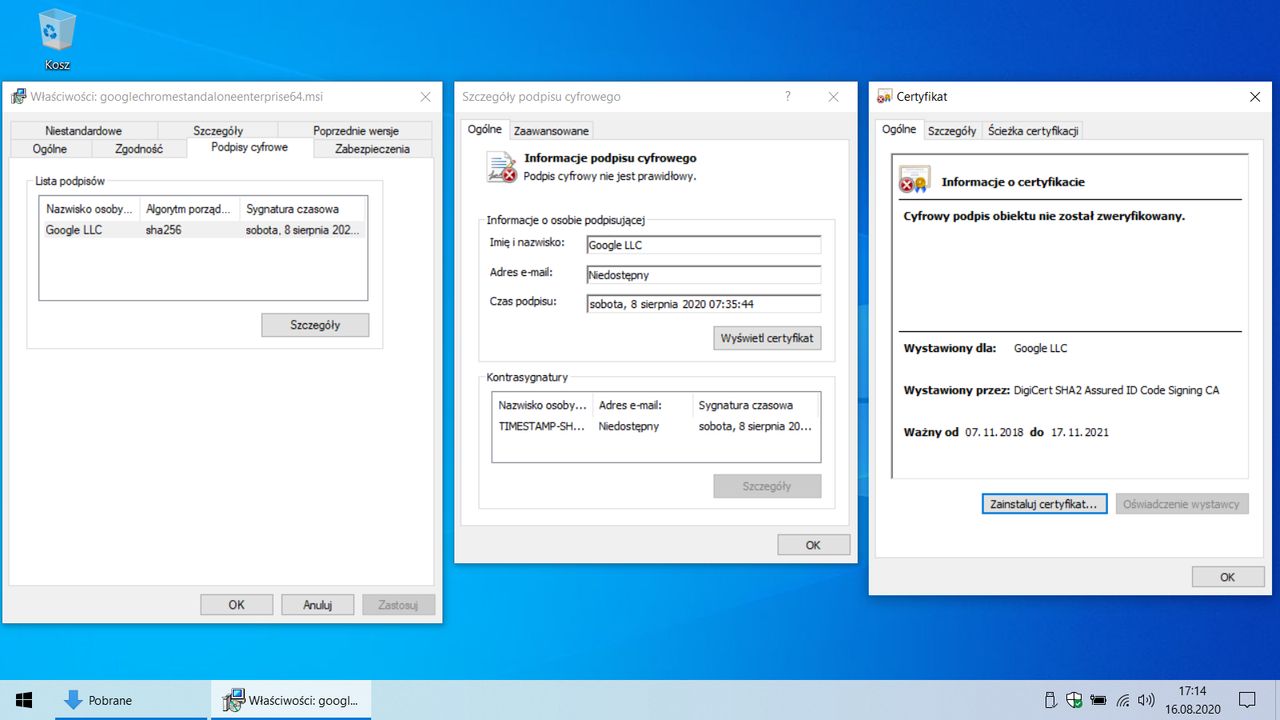The height and width of the screenshot is (720, 1280).
Task: Select Google LLC row in signature list
Action: click(203, 230)
